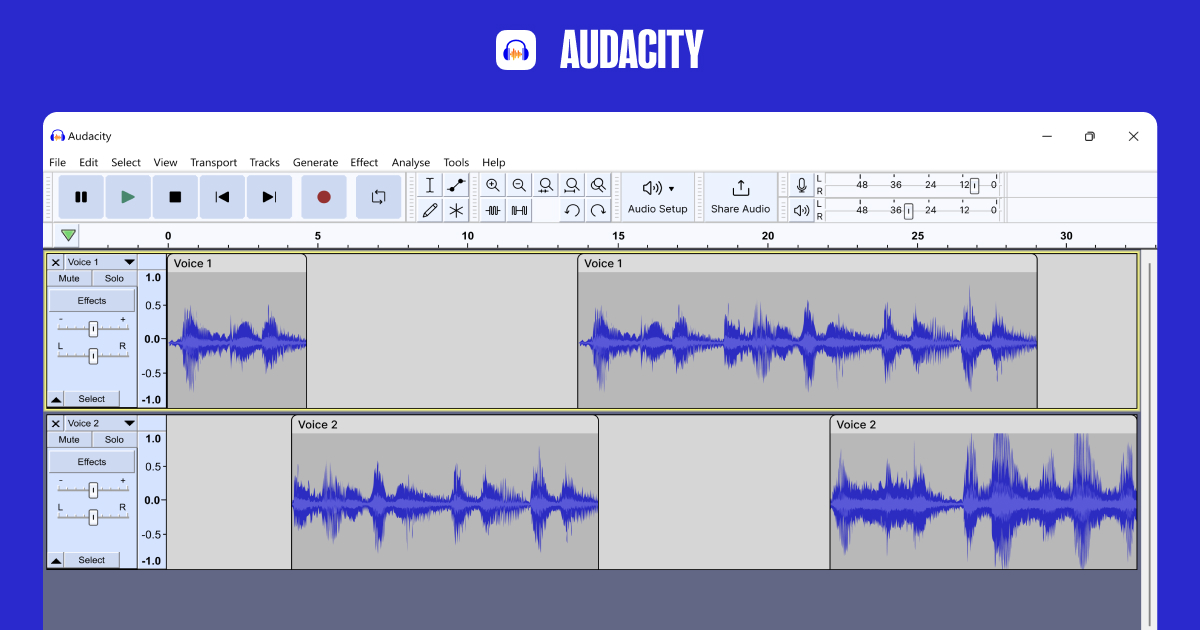Solo the Voice 2 track

[x=114, y=439]
